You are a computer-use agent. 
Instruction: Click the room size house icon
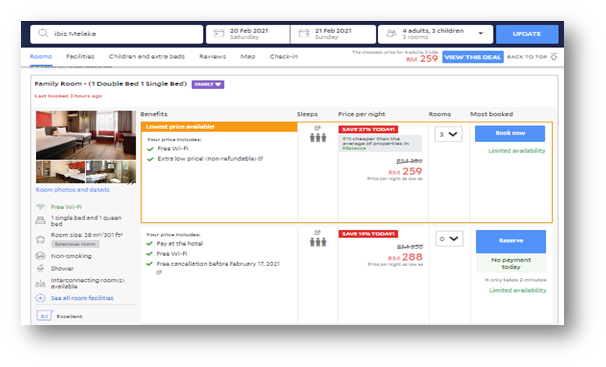tap(41, 239)
